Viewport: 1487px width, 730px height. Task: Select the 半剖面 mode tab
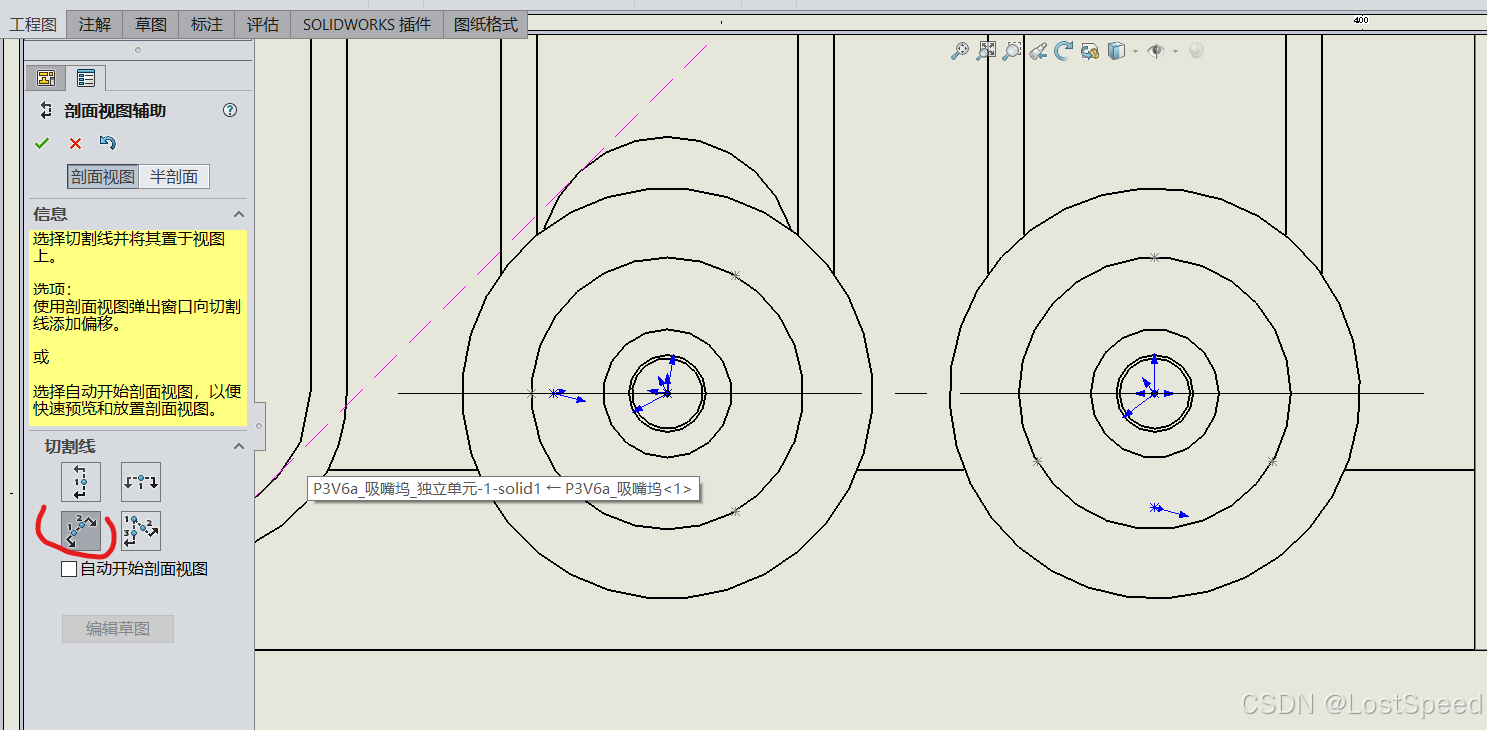174,177
